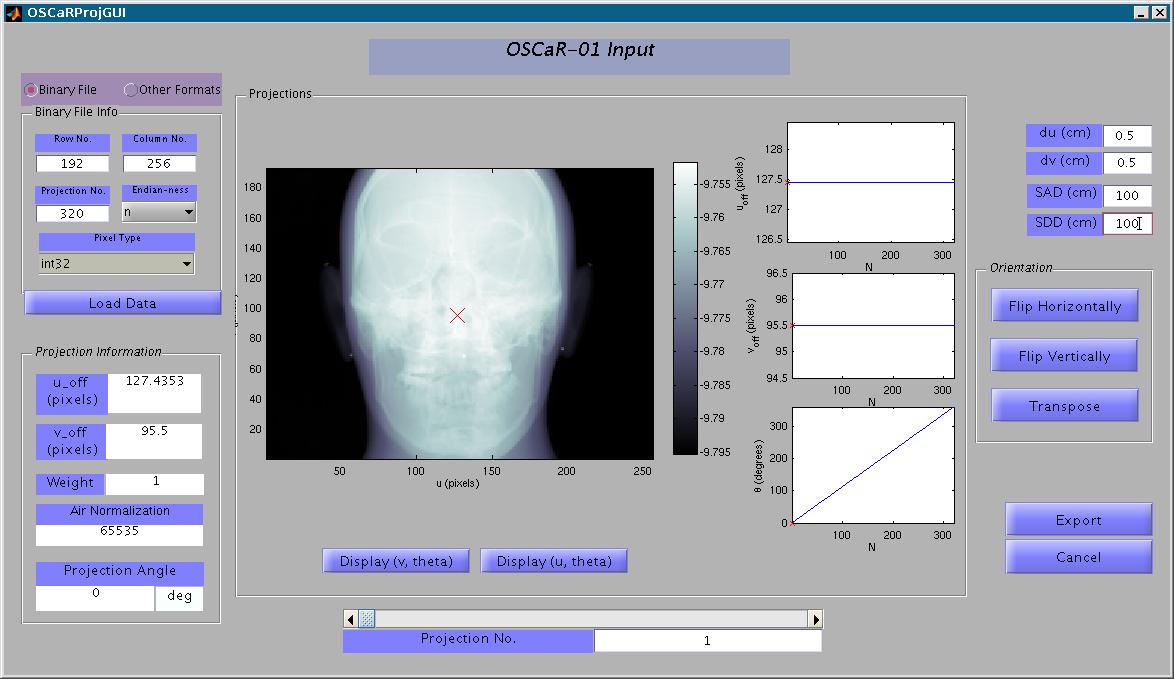Image resolution: width=1174 pixels, height=679 pixels.
Task: Click the theta degrees plot graph
Action: (x=873, y=466)
